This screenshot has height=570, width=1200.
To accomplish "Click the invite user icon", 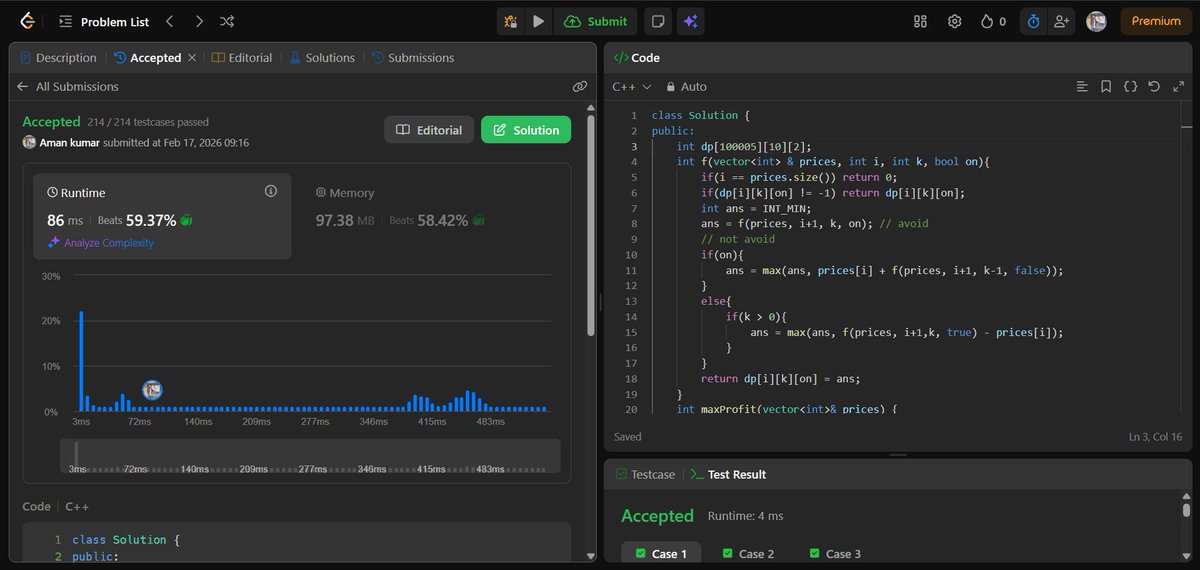I will point(1060,21).
